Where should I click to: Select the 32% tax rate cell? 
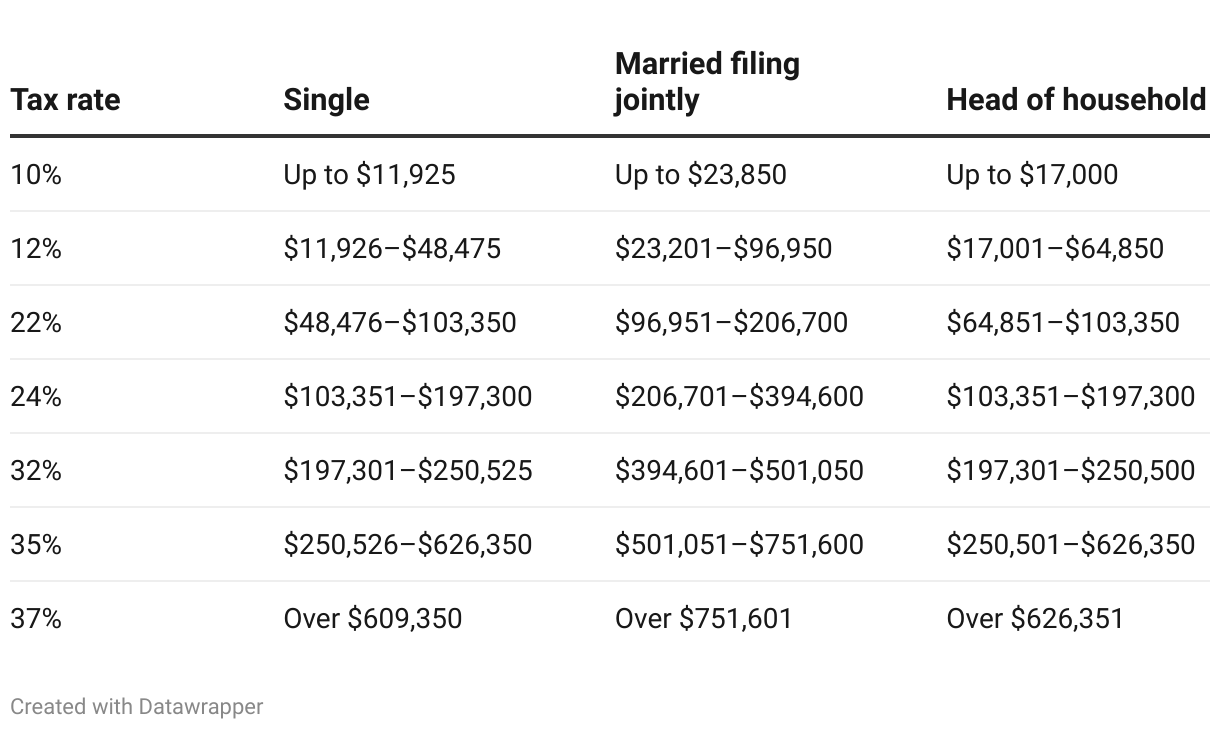[36, 471]
